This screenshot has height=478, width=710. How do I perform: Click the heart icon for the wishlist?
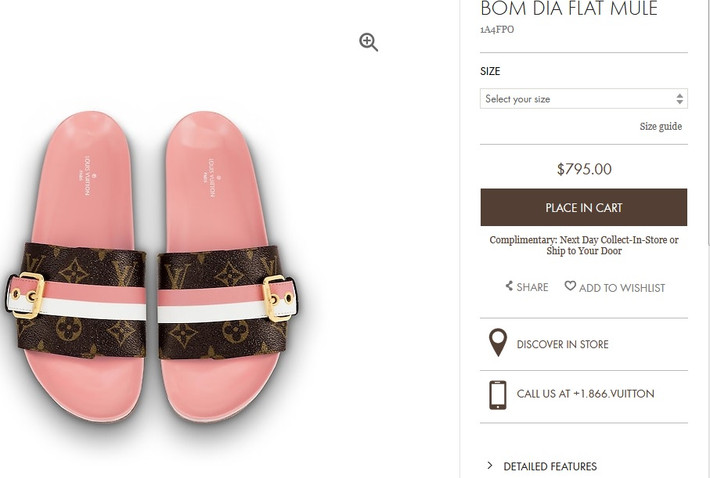tap(570, 286)
